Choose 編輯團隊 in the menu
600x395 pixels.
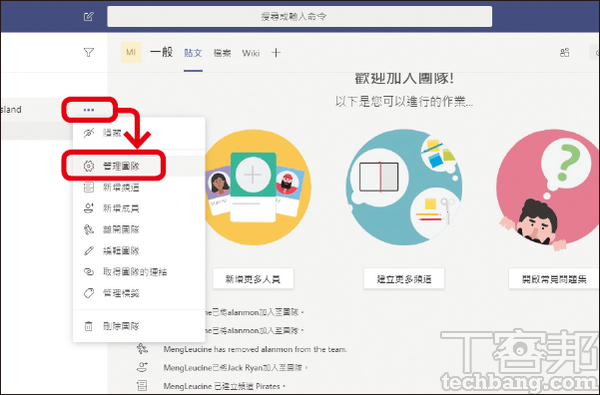[139, 251]
